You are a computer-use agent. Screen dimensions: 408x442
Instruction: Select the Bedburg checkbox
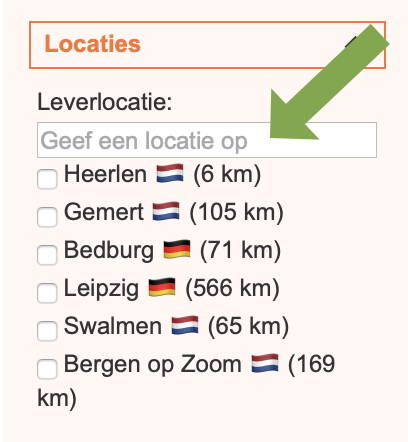47,255
